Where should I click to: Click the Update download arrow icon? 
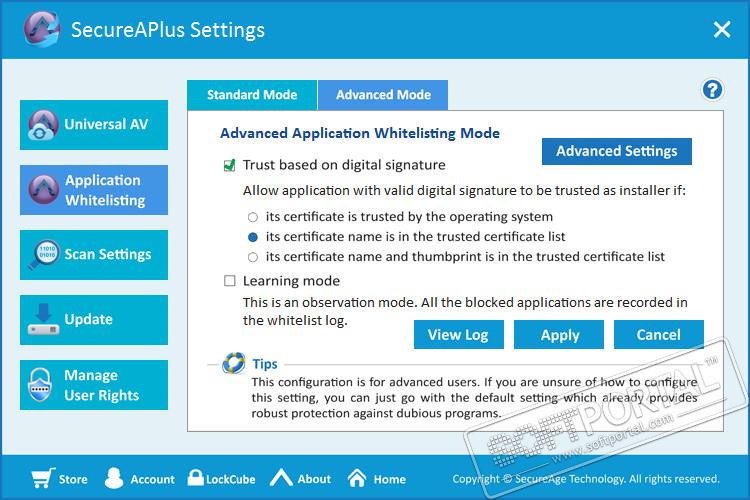click(x=44, y=319)
